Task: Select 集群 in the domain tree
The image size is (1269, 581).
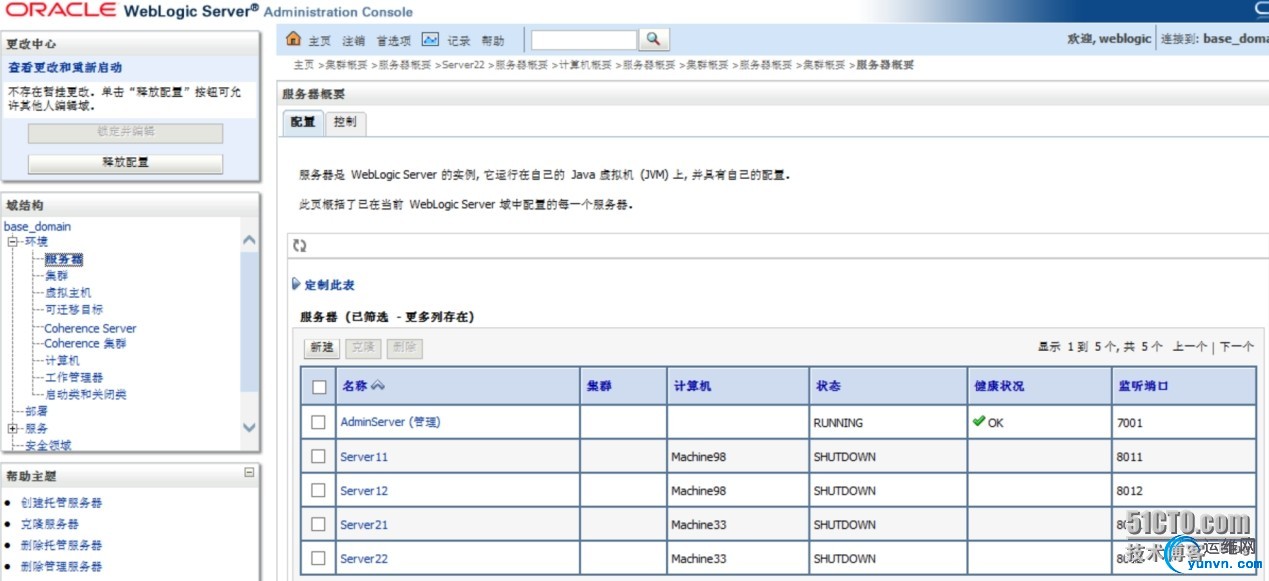Action: coord(56,275)
